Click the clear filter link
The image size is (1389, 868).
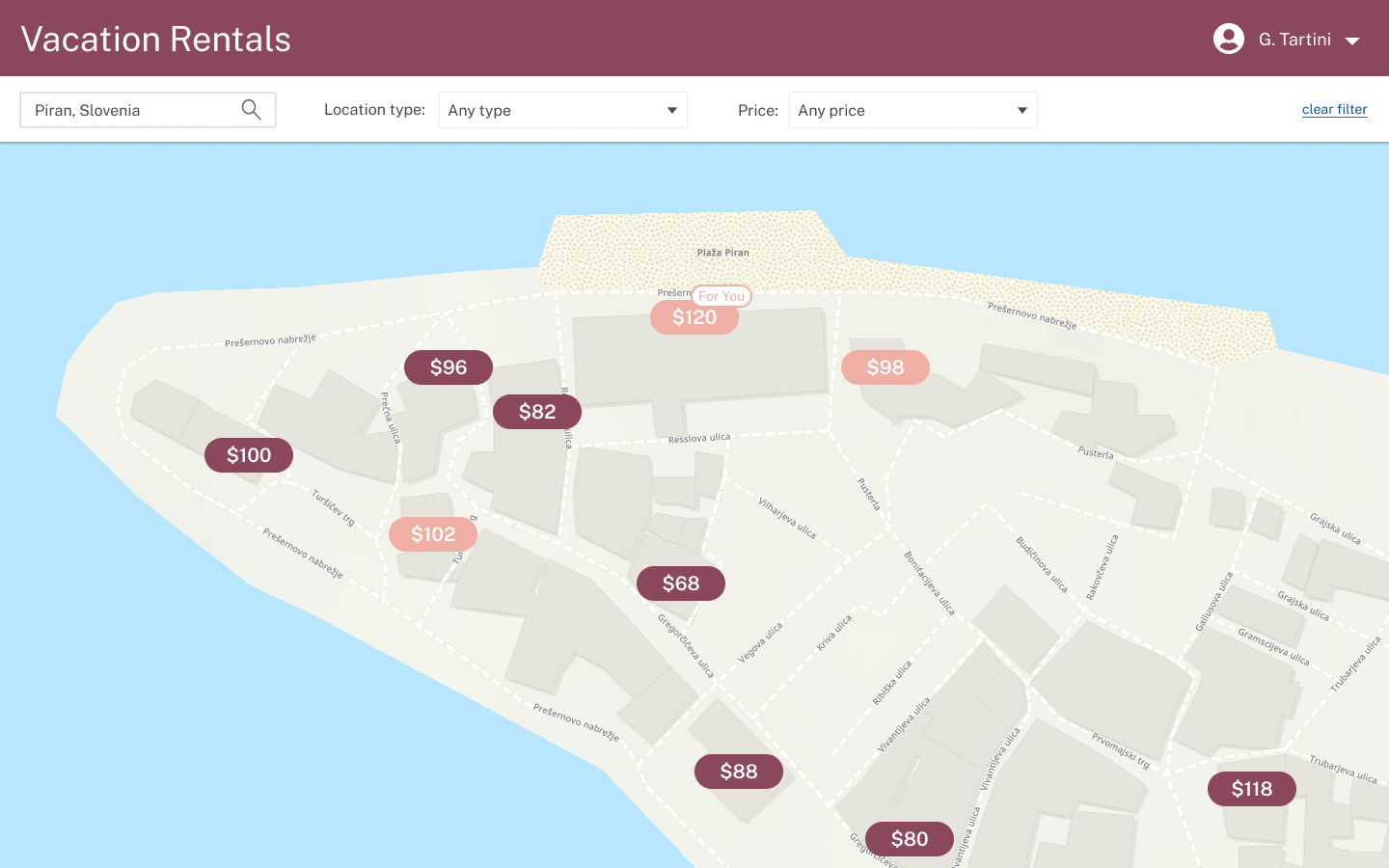1335,110
